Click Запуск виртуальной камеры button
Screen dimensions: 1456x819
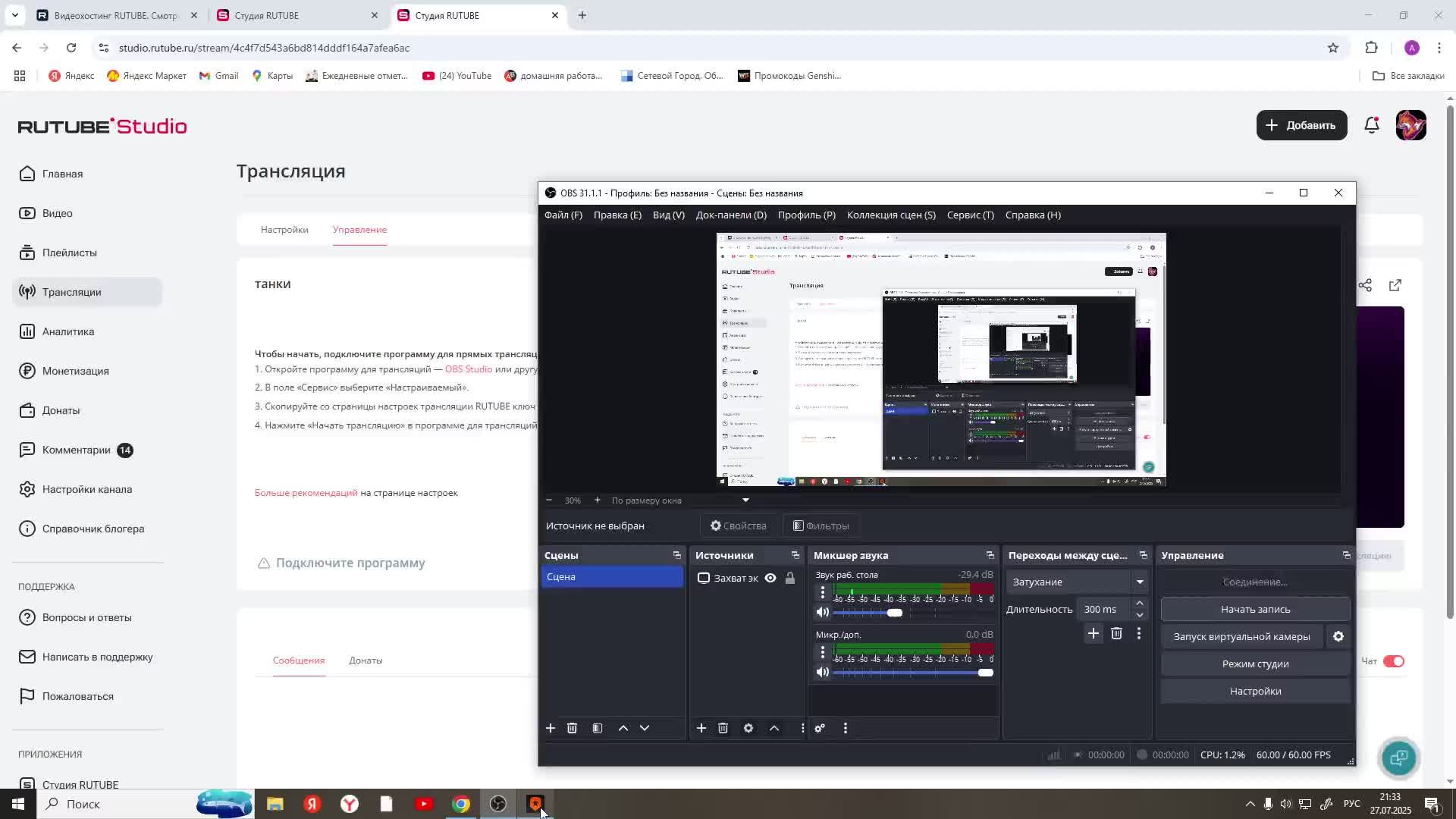point(1241,636)
